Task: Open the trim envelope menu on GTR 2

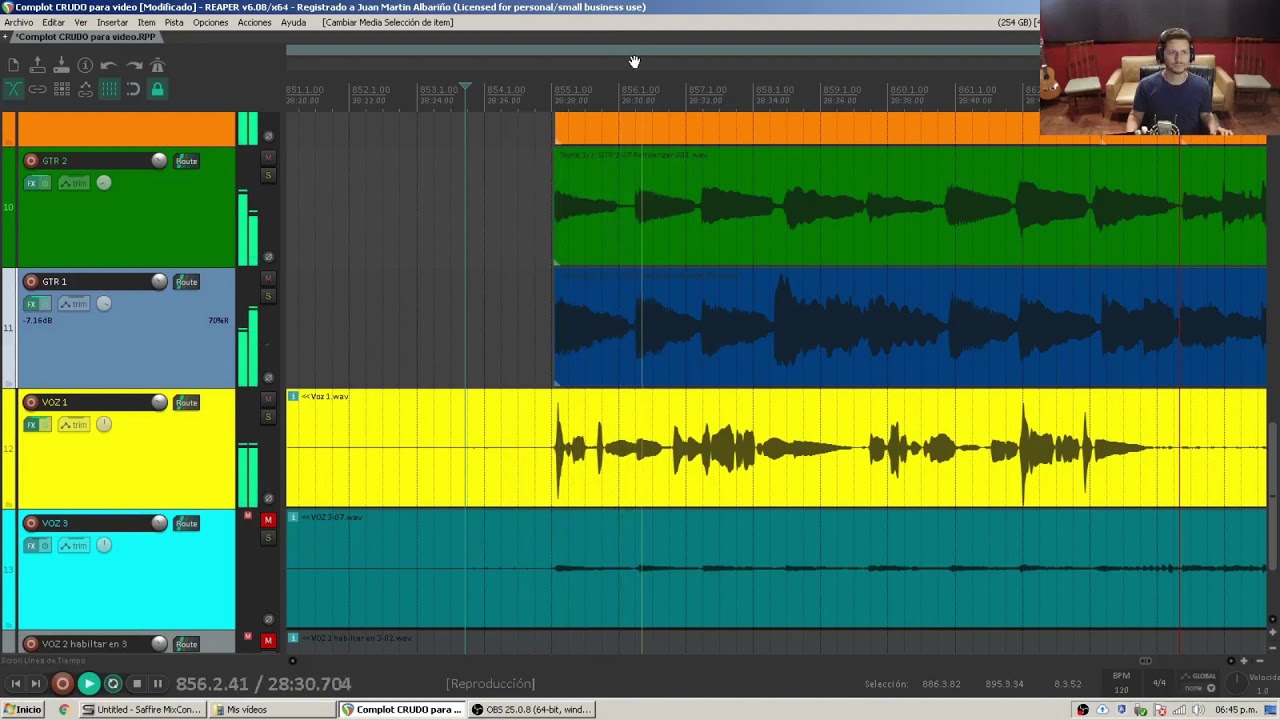Action: [x=73, y=183]
